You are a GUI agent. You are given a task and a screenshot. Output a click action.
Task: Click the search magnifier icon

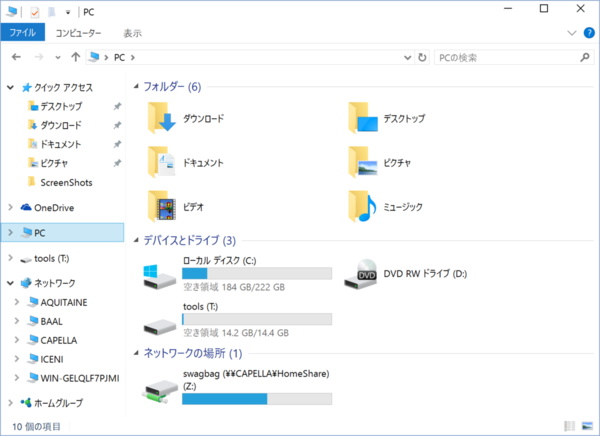585,57
